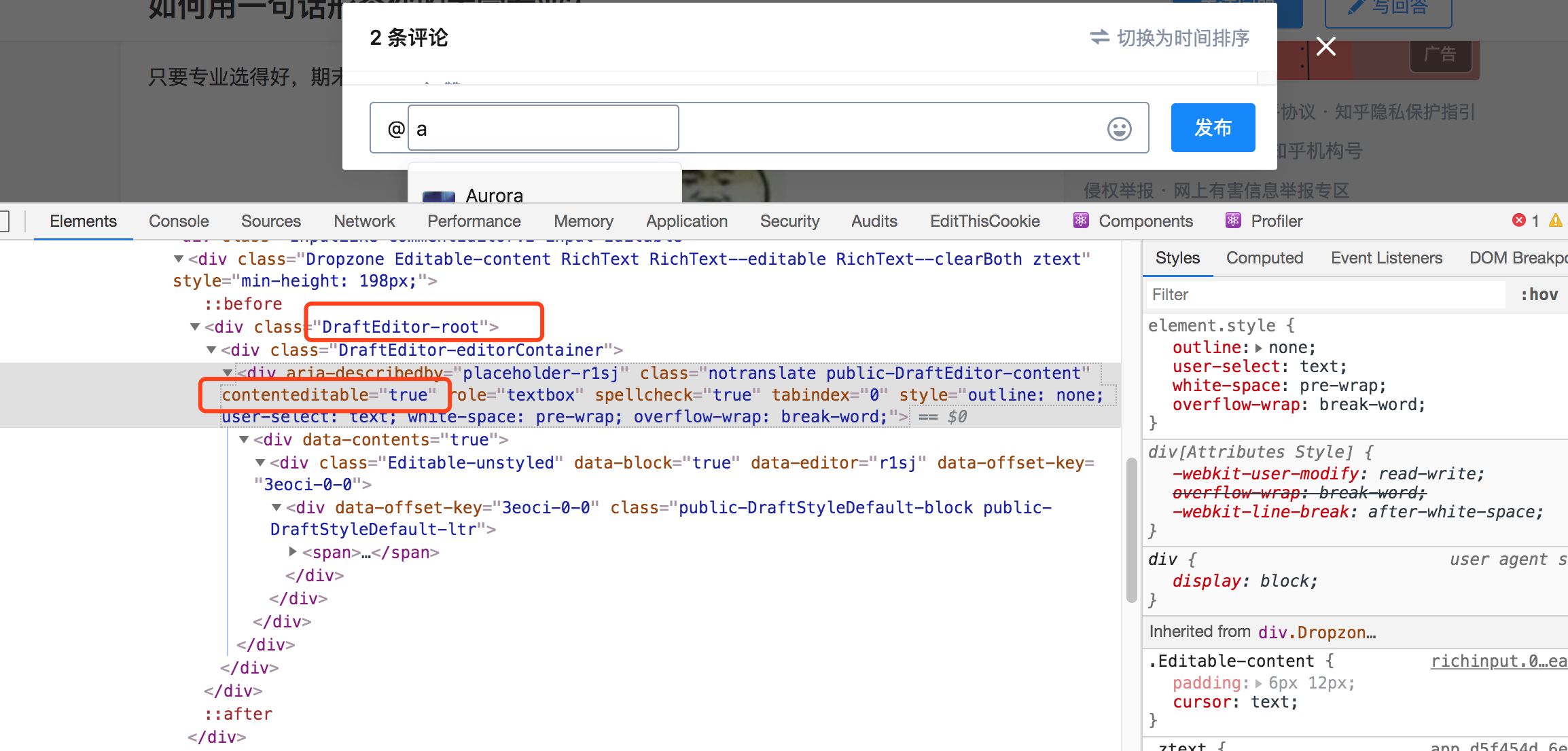Collapse the Editable-unstyled div node
1568x751 pixels.
260,462
